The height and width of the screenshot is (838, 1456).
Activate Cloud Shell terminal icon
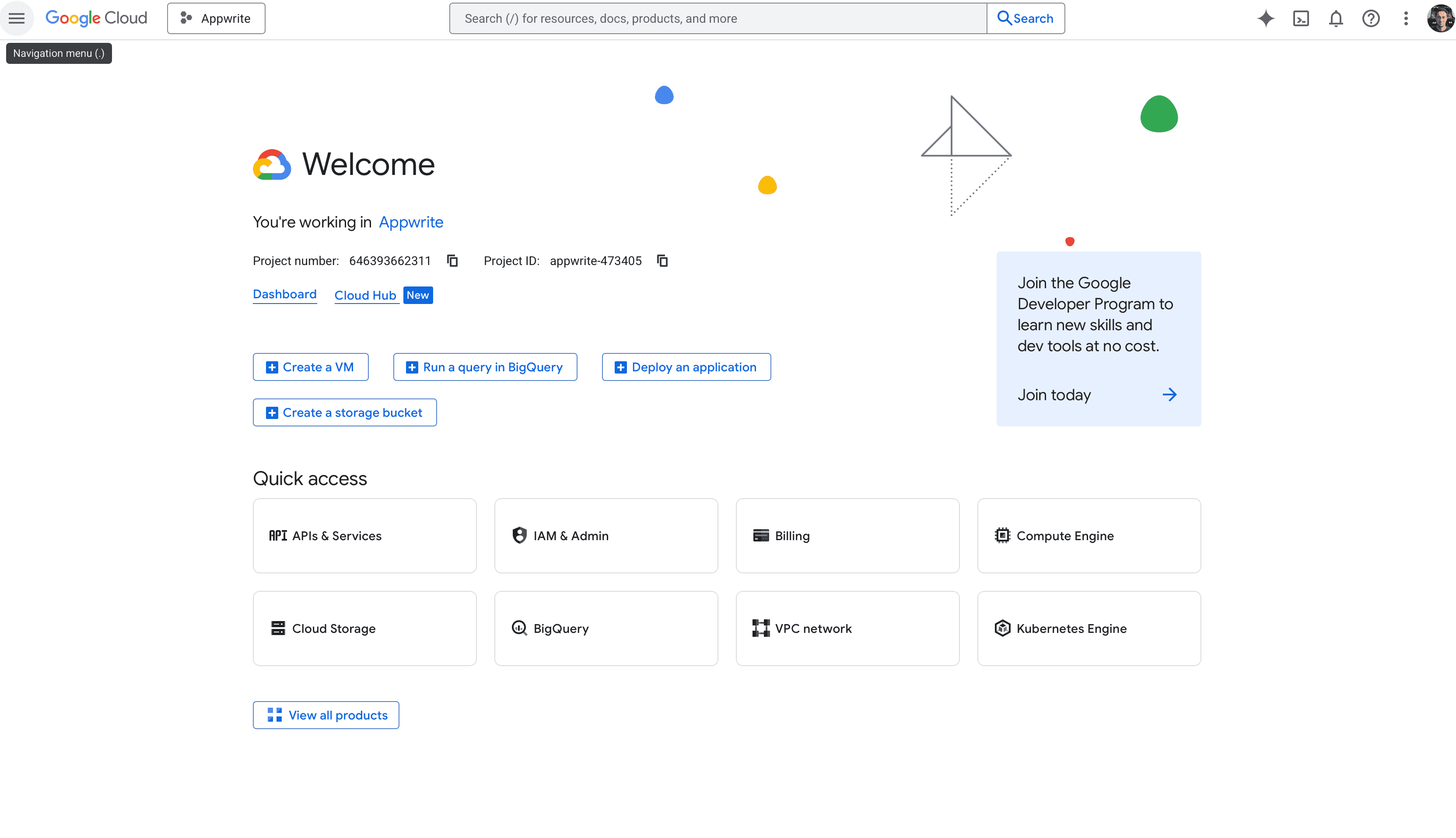(1301, 18)
